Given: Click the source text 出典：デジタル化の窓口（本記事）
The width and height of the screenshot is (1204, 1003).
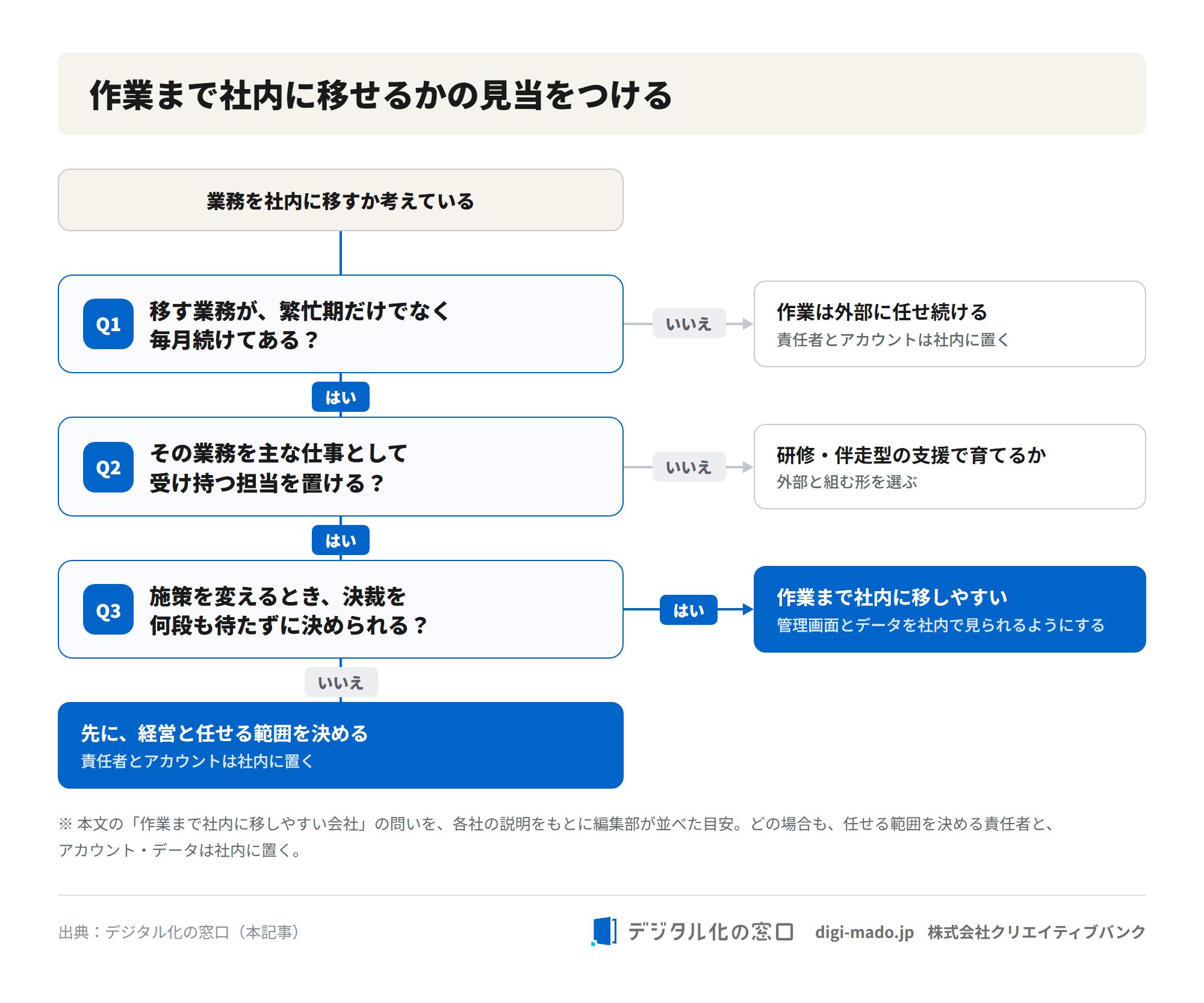Looking at the screenshot, I should pos(179,932).
